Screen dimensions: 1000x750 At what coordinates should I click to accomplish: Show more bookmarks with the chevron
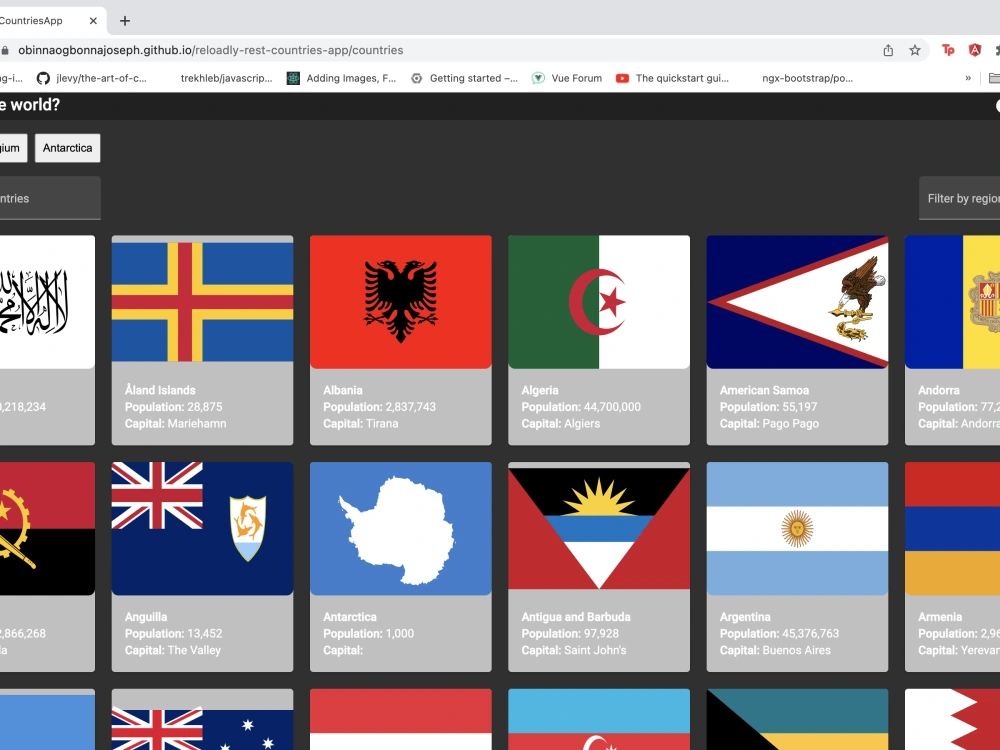[968, 78]
